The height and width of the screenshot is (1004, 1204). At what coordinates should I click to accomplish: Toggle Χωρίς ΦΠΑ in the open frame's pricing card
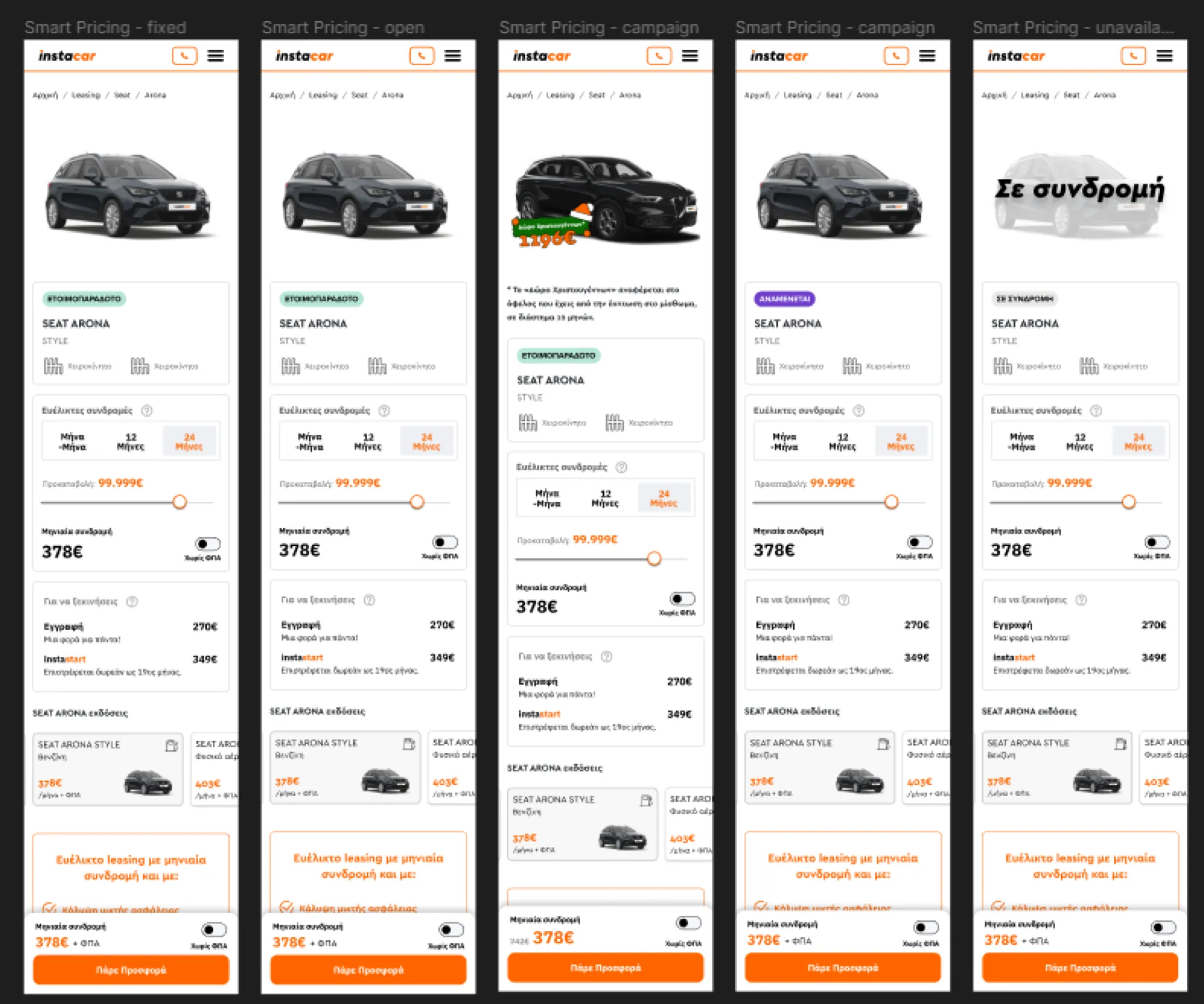click(x=445, y=542)
